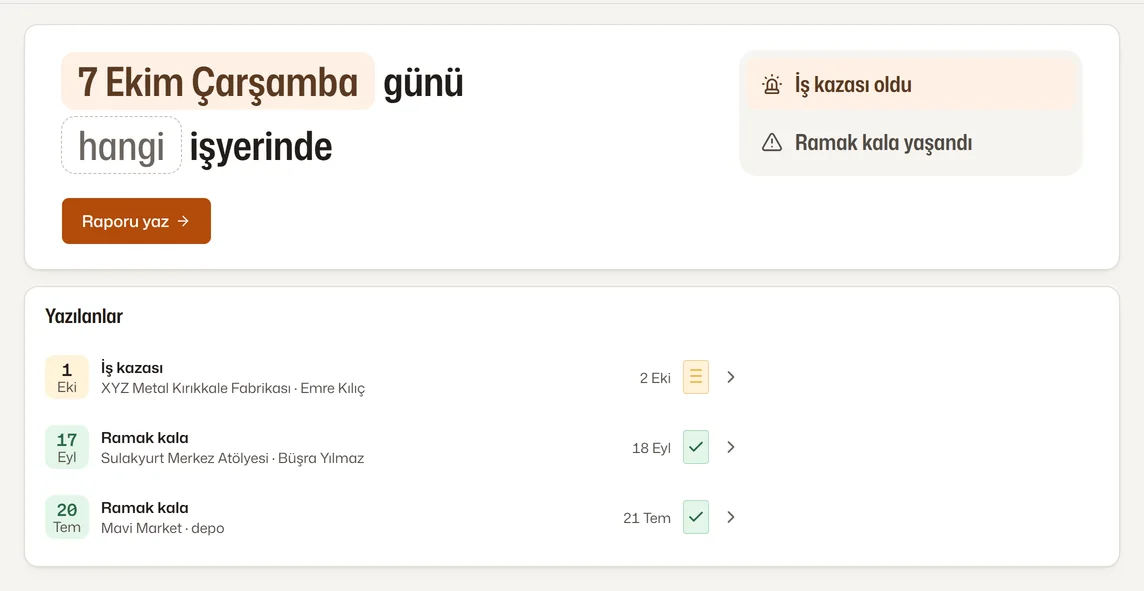Screen dimensions: 1144x591
Task: Click the 20 Tem date badge
Action: point(67,517)
